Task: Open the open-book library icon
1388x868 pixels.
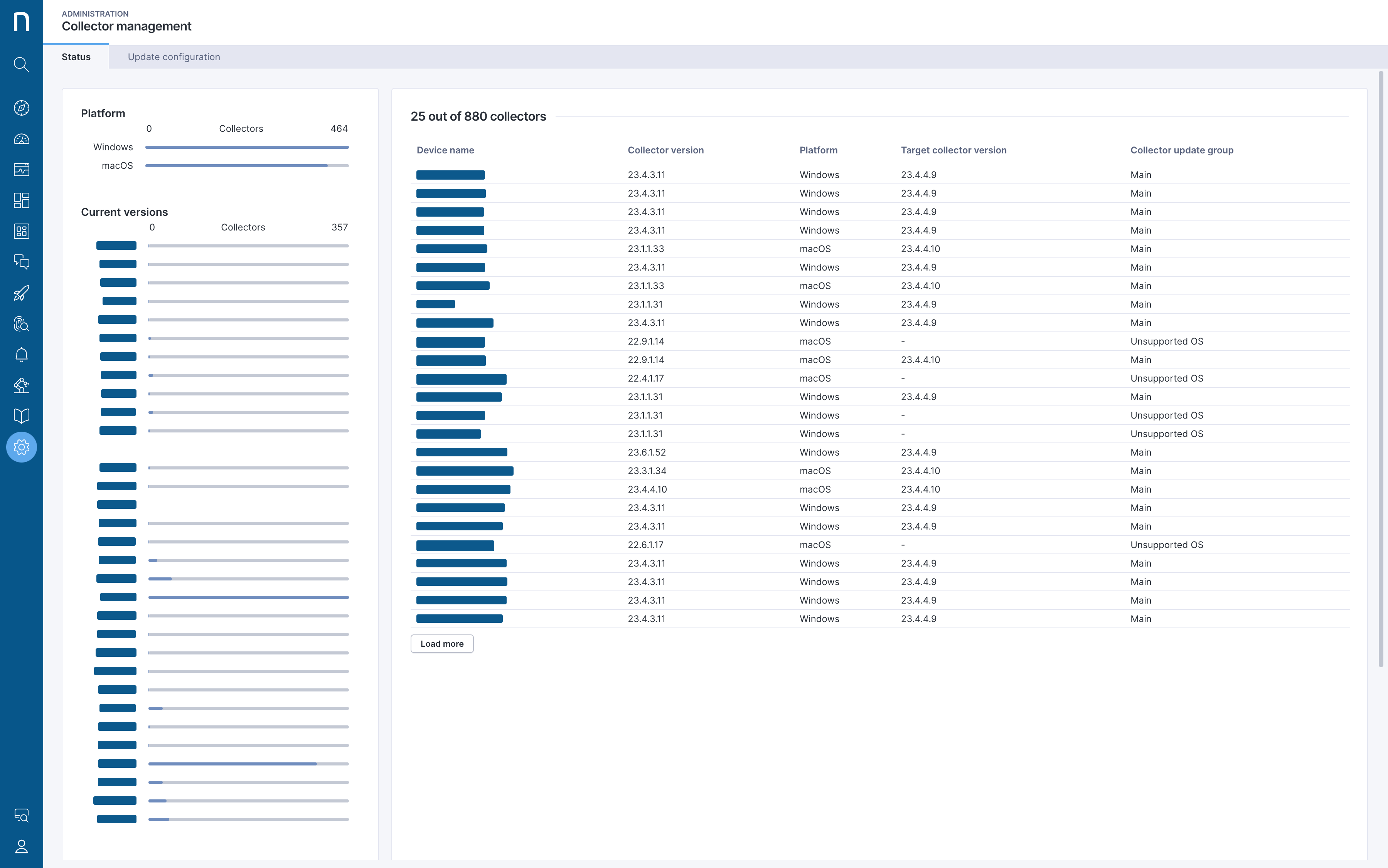Action: tap(21, 416)
